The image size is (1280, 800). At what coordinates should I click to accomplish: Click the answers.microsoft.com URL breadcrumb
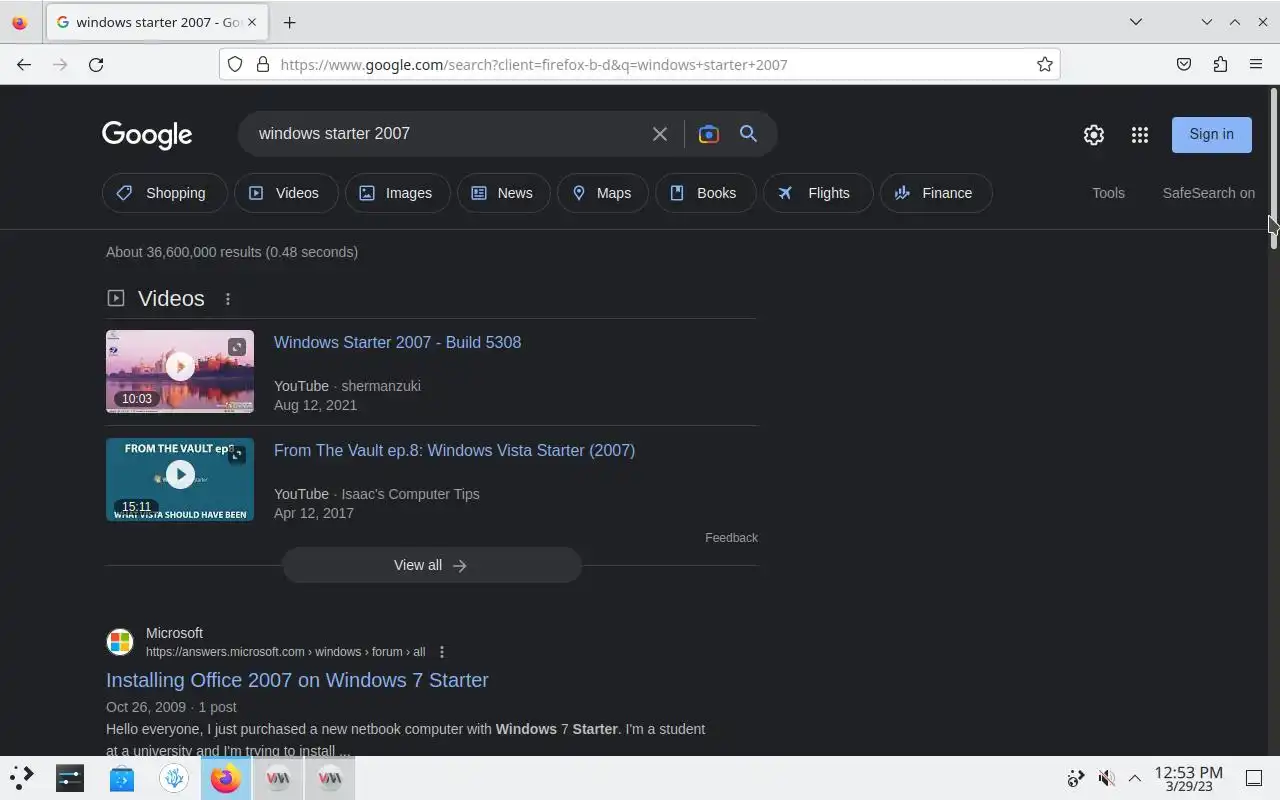tap(285, 652)
